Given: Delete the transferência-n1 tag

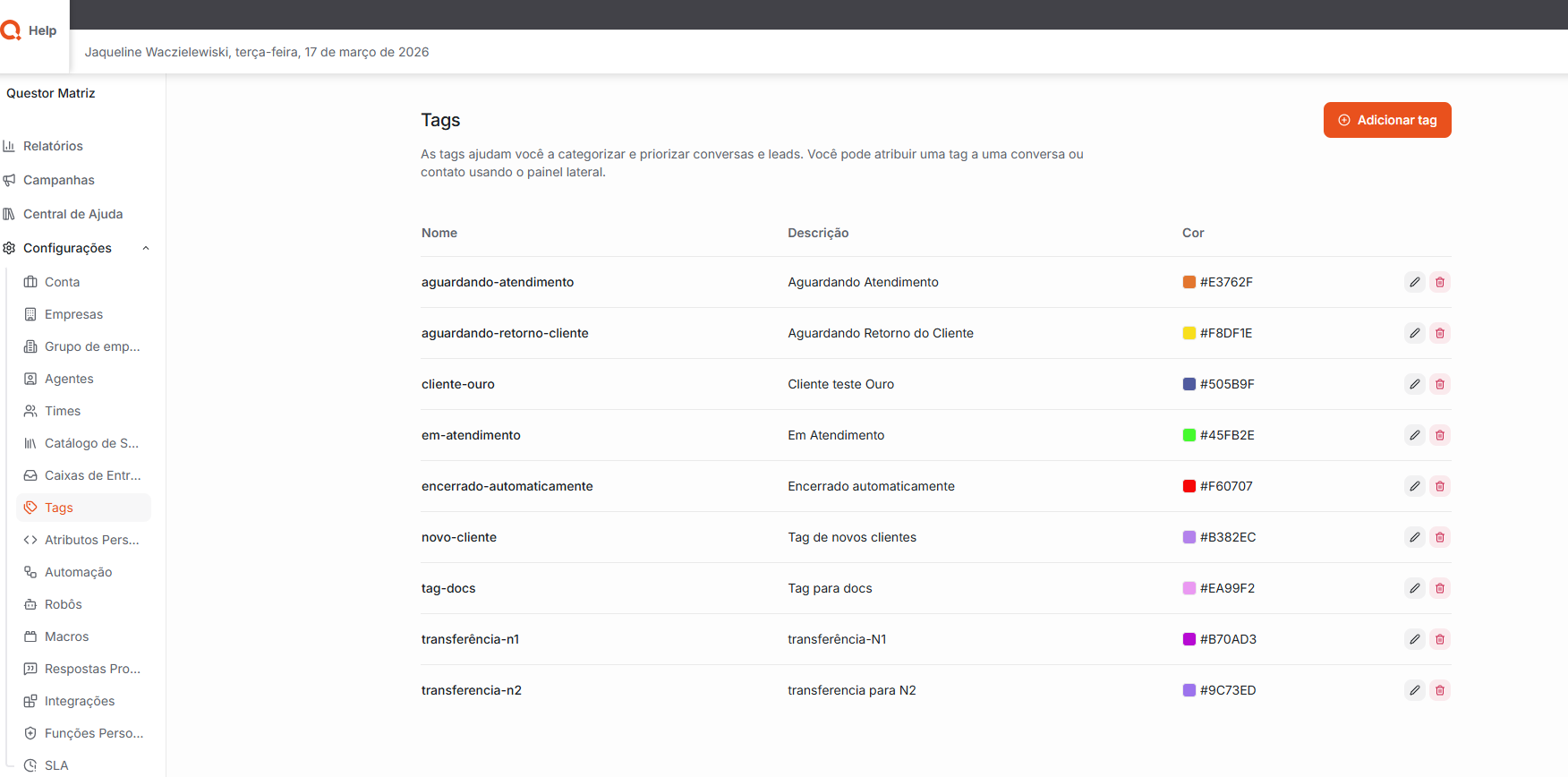Looking at the screenshot, I should (1439, 639).
